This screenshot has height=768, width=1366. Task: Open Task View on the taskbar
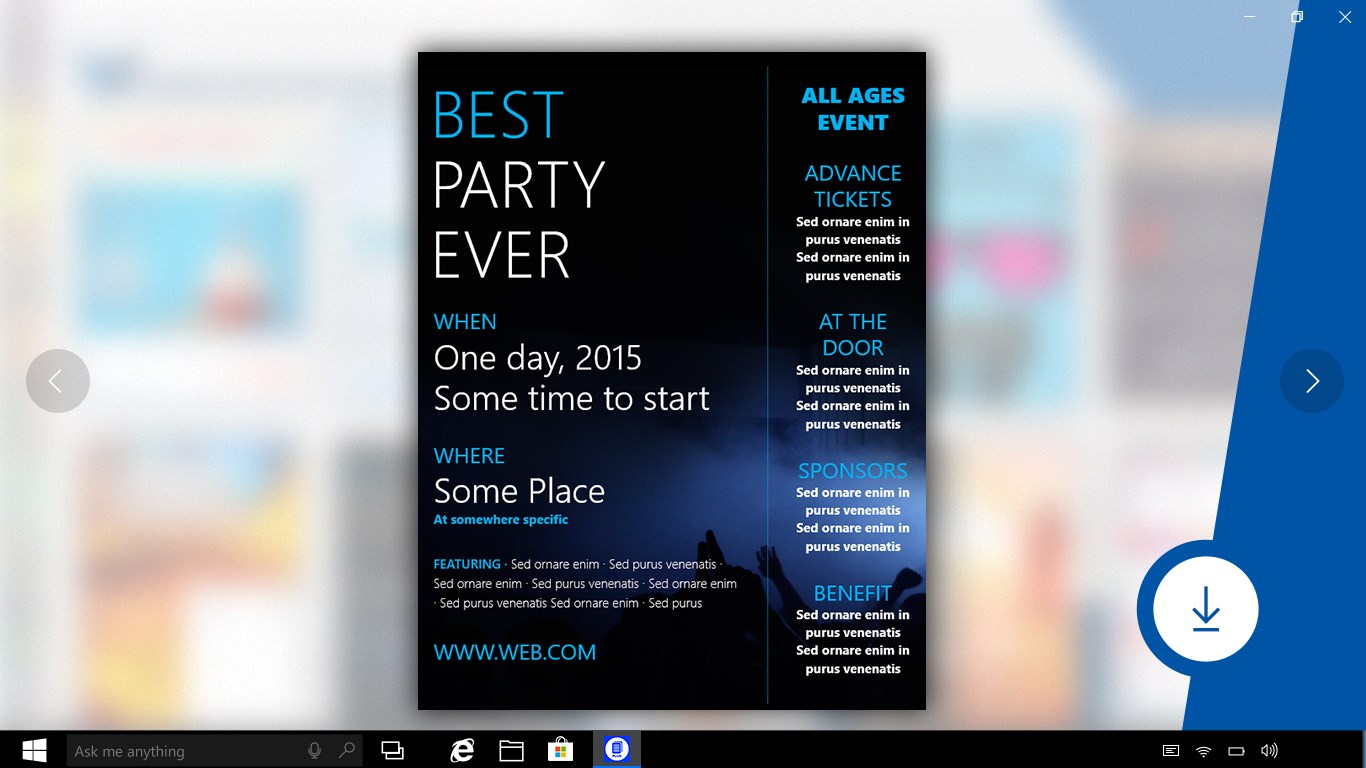pos(393,750)
